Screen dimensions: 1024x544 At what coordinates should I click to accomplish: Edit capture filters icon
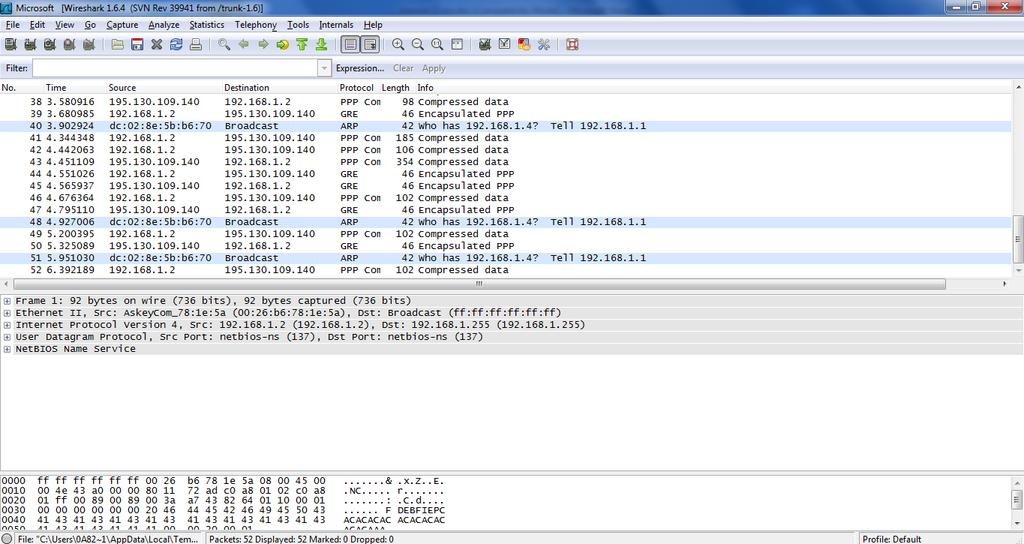(x=485, y=44)
